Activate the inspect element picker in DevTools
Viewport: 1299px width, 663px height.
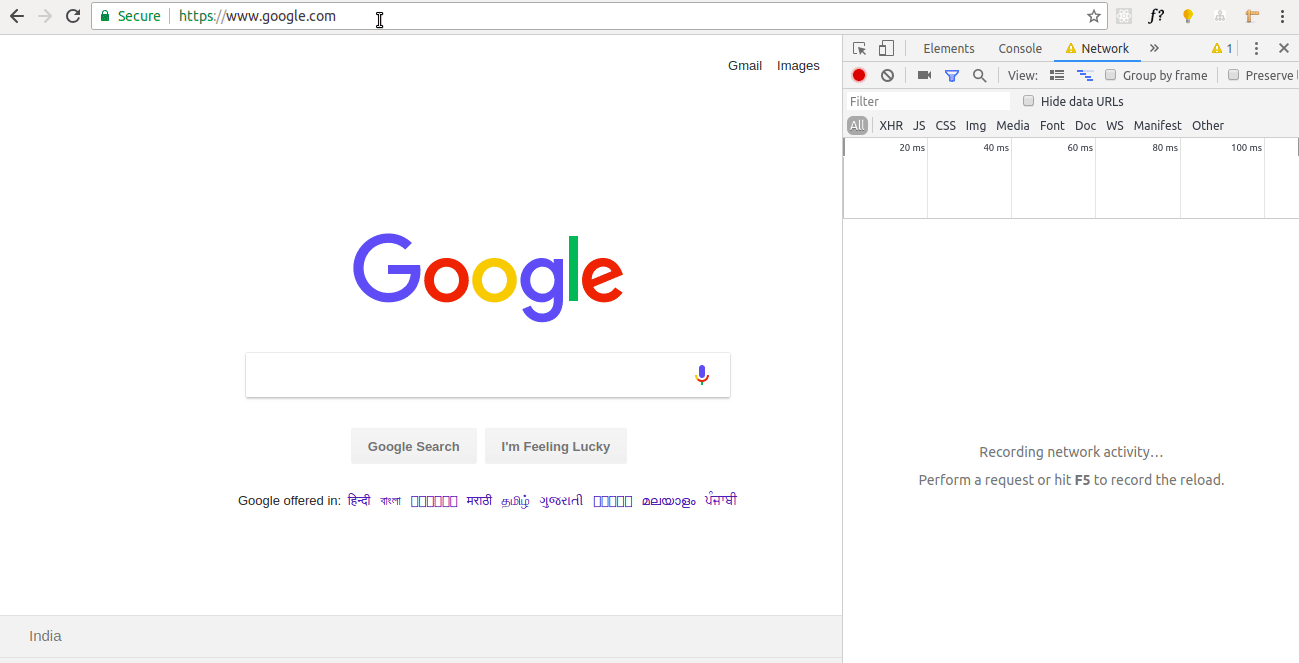click(859, 48)
